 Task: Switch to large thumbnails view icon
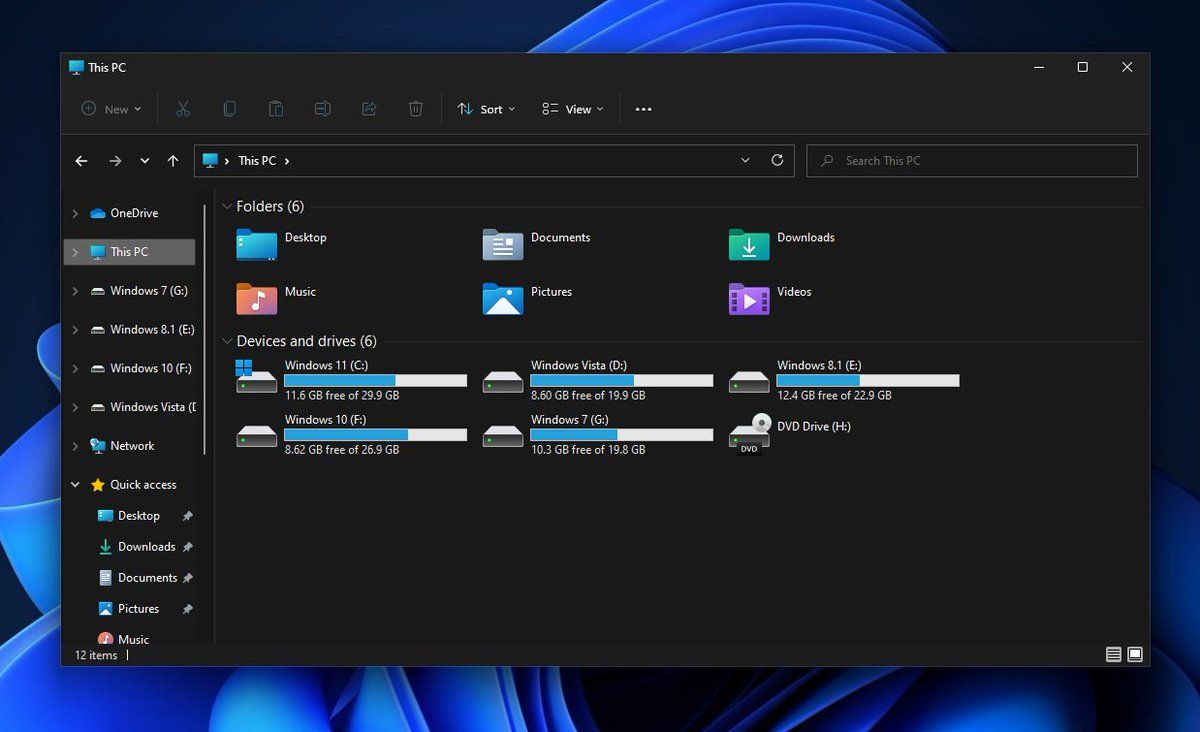(1135, 654)
